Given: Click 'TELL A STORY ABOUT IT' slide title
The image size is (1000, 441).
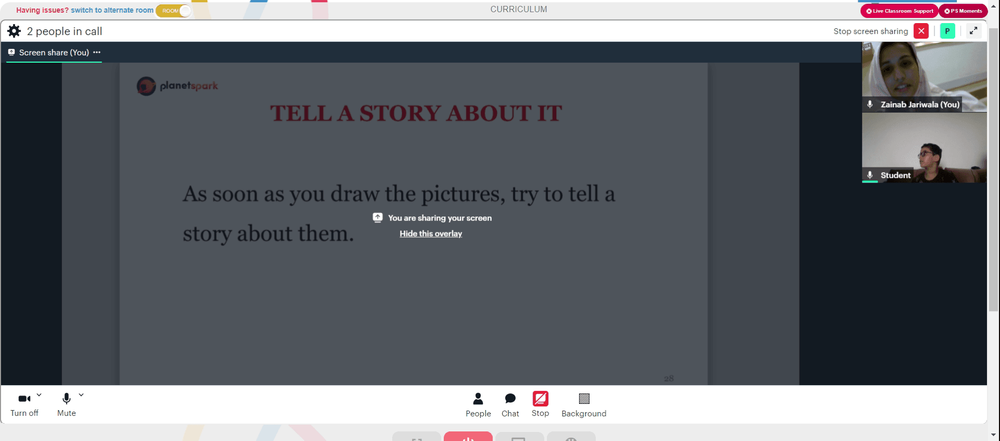Looking at the screenshot, I should click(x=416, y=114).
